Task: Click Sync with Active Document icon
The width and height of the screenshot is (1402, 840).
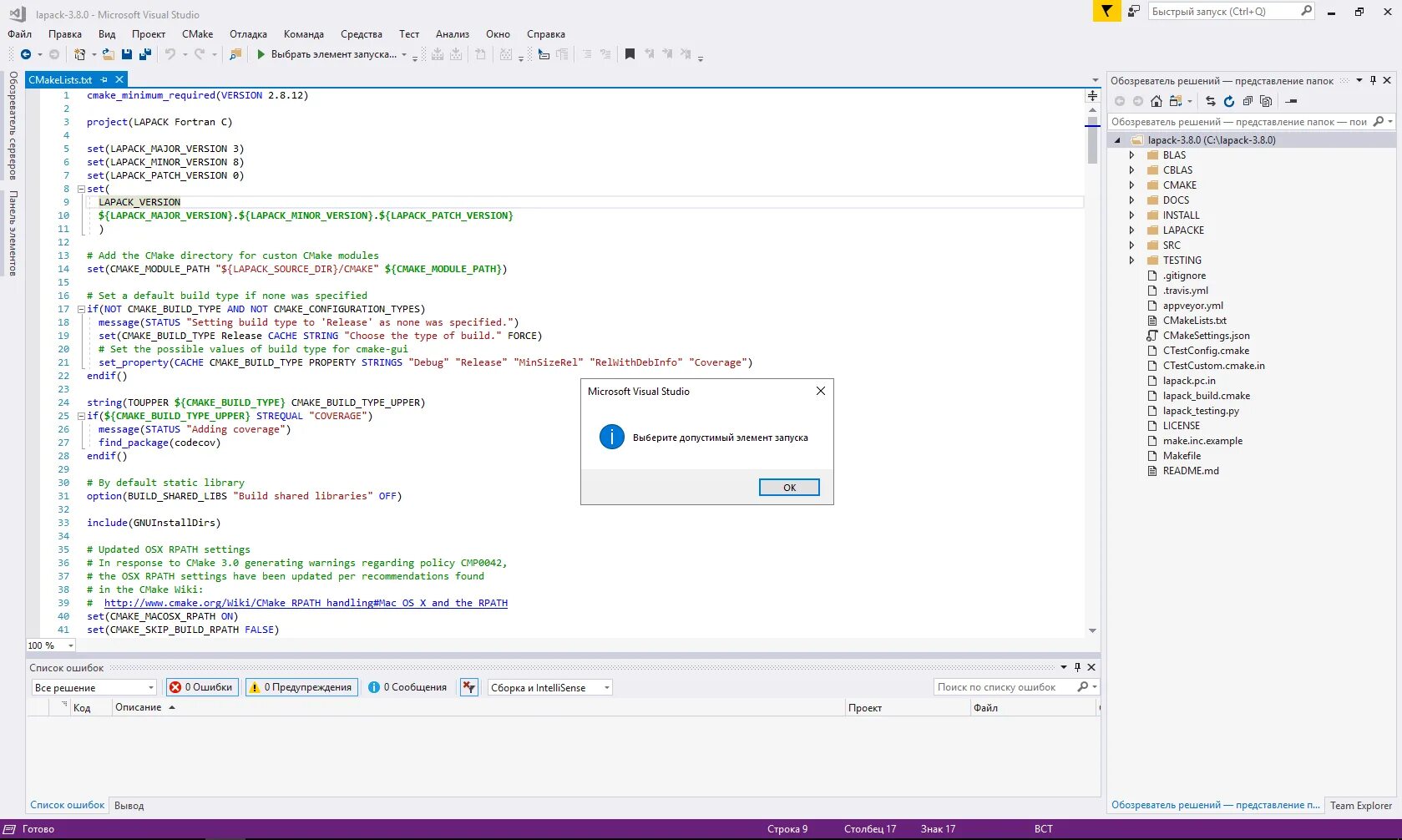Action: point(1211,101)
